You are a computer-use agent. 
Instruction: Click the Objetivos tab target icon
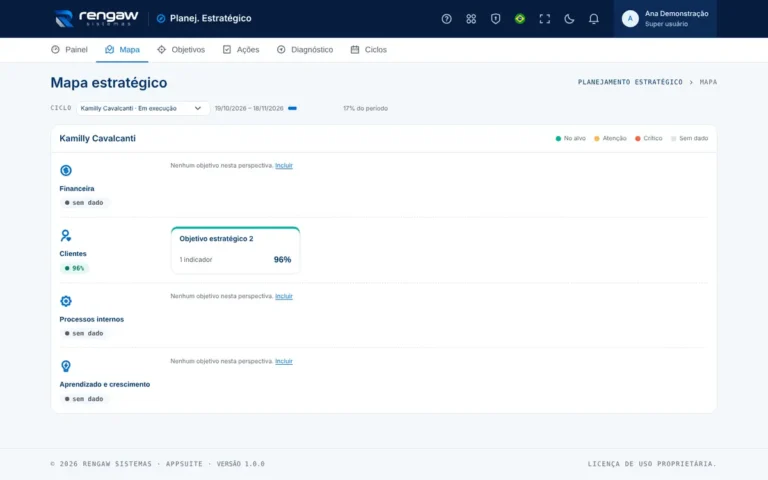162,49
